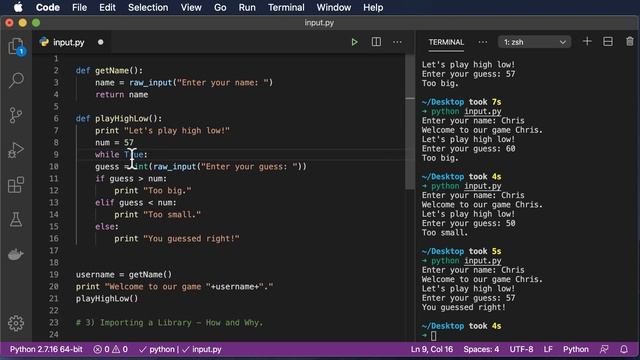The image size is (640, 360).
Task: Change encoding via UTF-8
Action: (521, 349)
